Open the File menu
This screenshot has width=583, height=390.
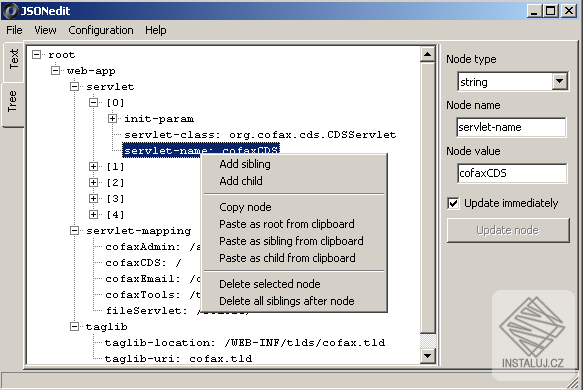click(14, 30)
